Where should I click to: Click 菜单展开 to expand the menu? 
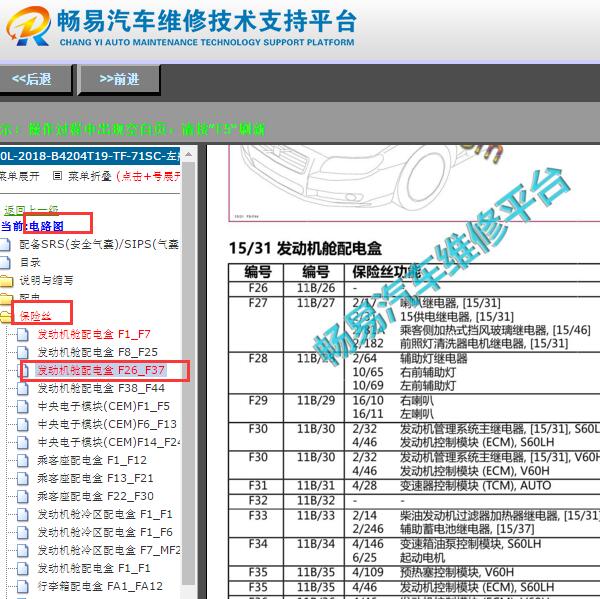pyautogui.click(x=20, y=176)
